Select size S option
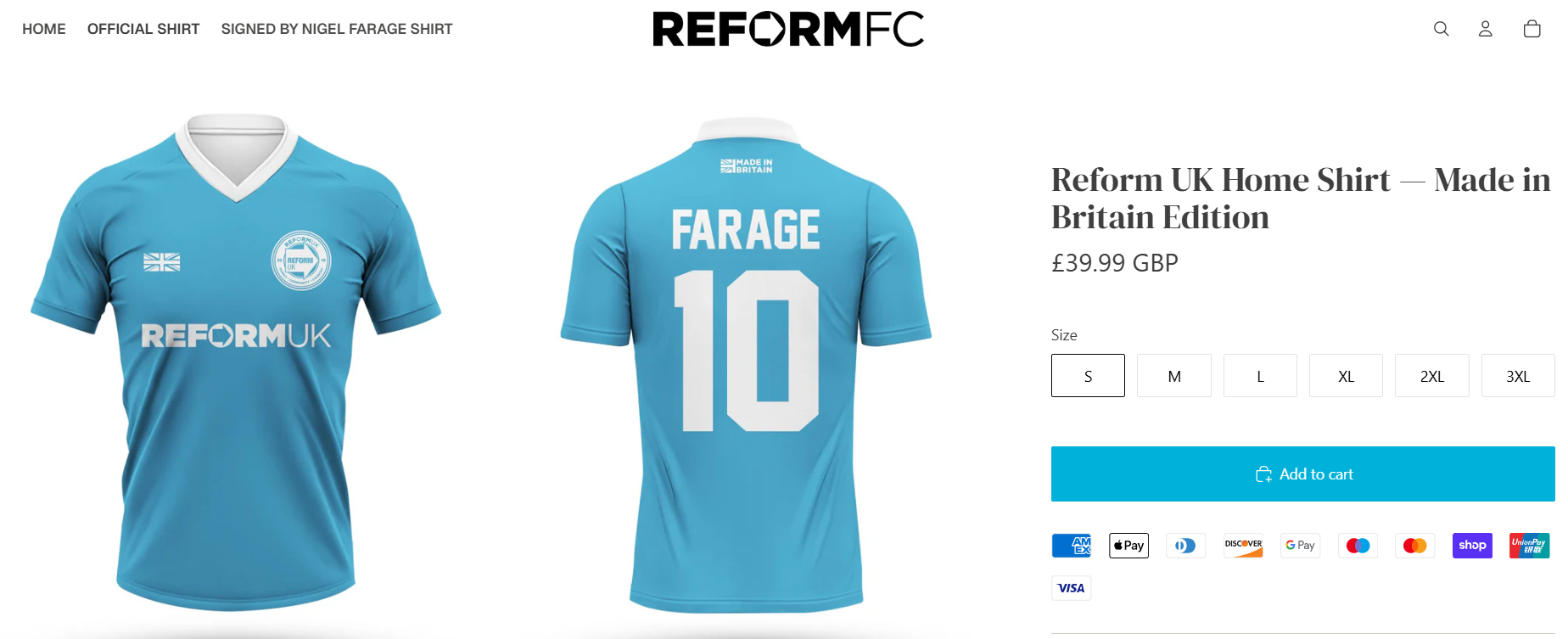This screenshot has width=1568, height=639. coord(1088,376)
